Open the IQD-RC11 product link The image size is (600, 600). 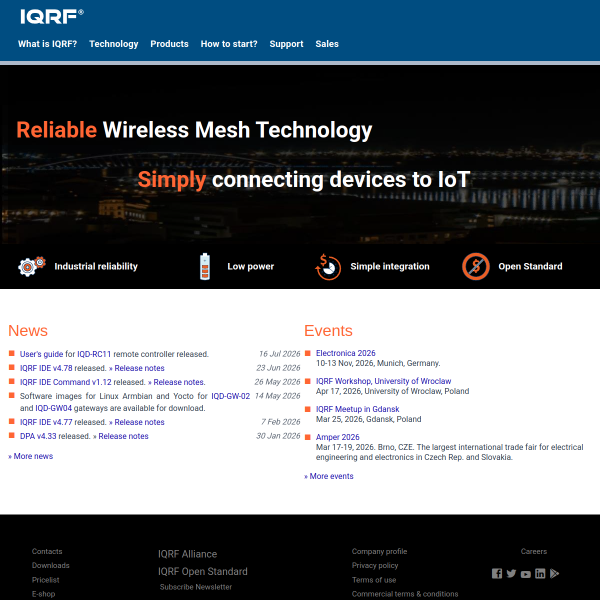(x=94, y=354)
